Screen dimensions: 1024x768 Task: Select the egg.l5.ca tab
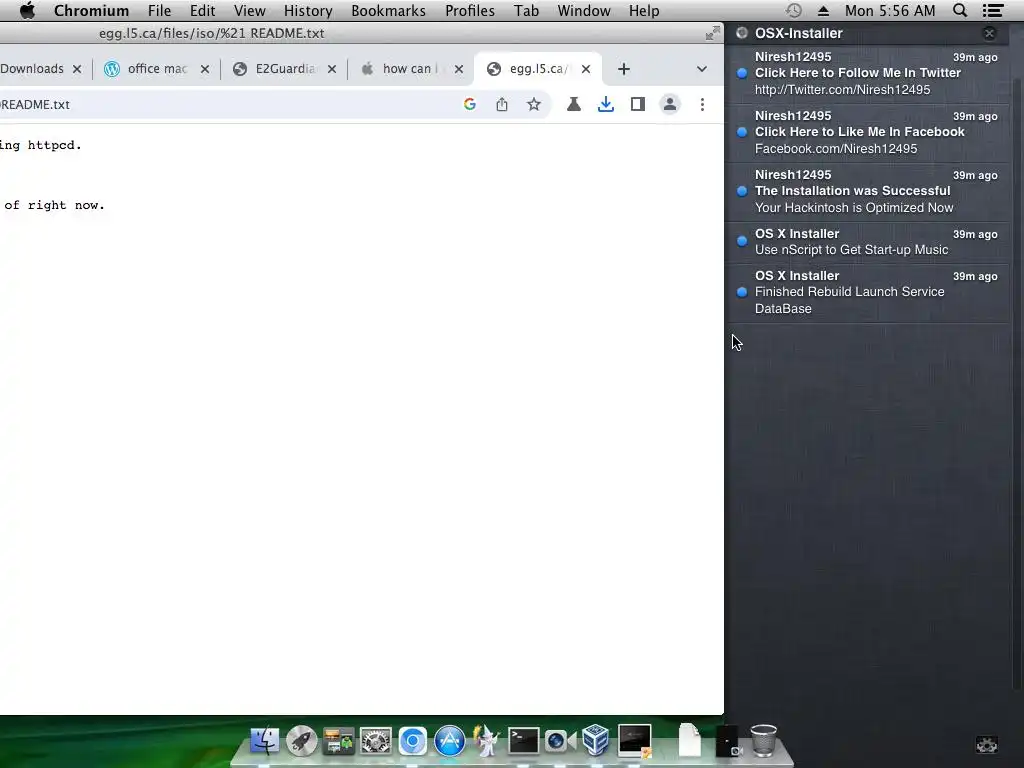click(x=537, y=69)
